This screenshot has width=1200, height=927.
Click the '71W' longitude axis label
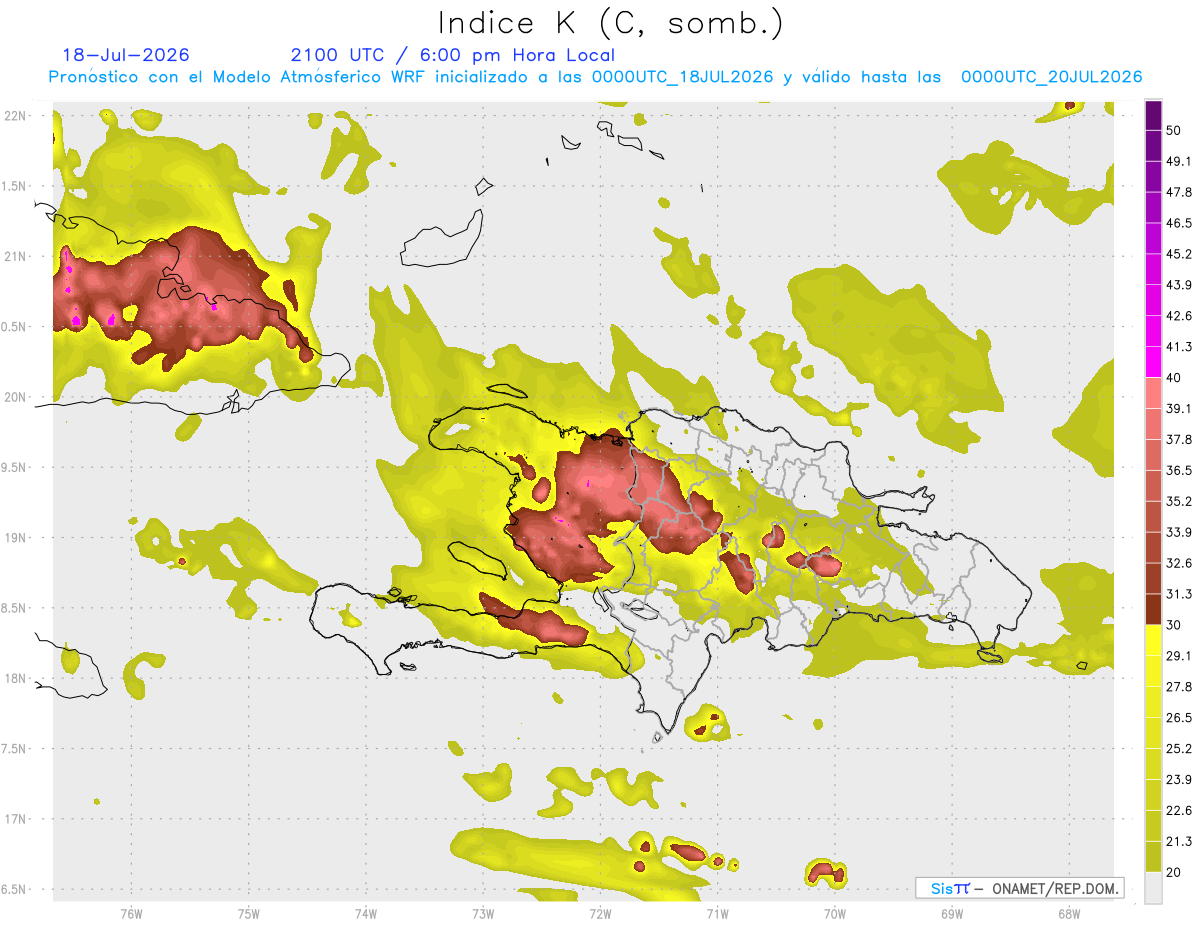click(717, 913)
